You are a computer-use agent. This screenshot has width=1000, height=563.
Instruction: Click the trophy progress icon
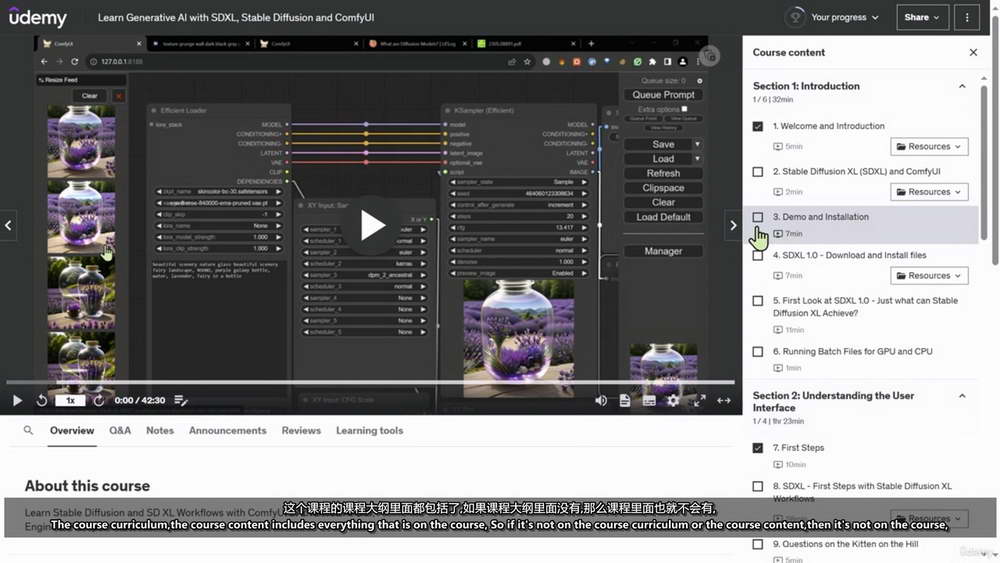pos(795,17)
